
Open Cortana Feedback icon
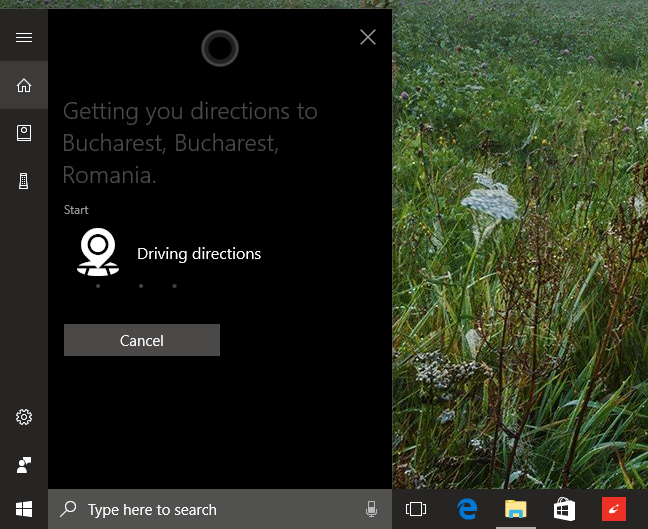click(x=24, y=465)
